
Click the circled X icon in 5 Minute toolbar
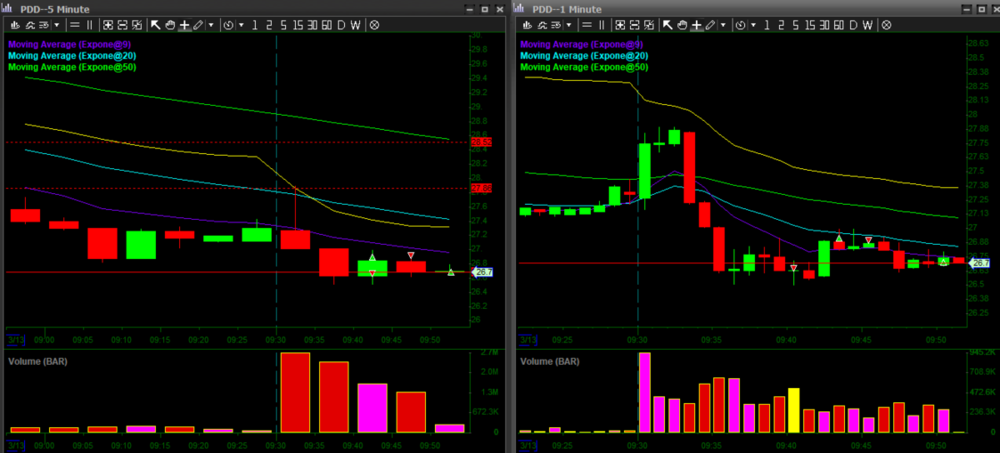tap(374, 23)
